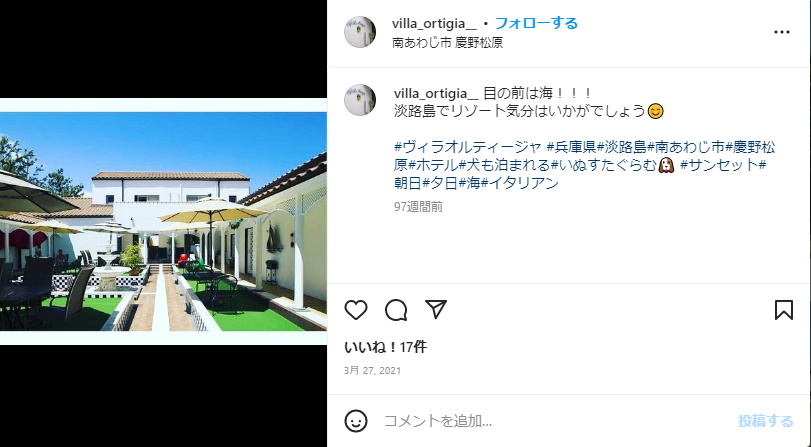Viewport: 811px width, 447px height.
Task: Open the emoji picker smiley icon
Action: coord(356,421)
